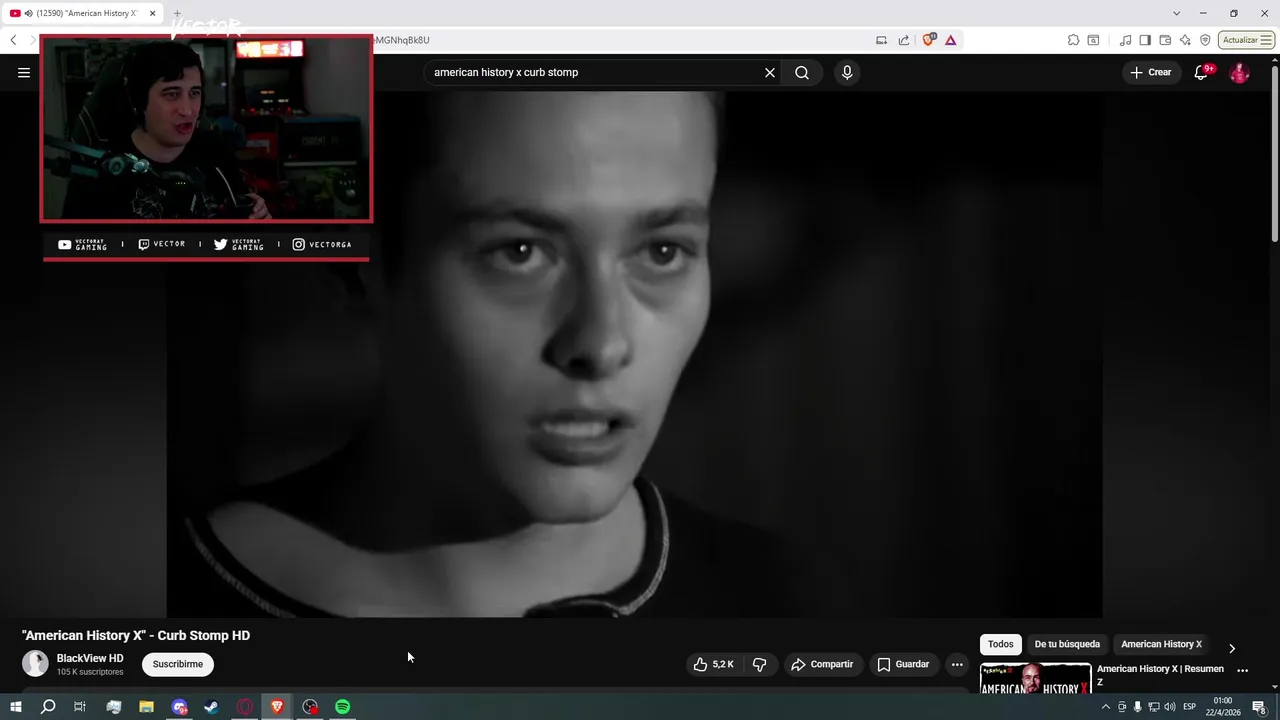Open the American History X Resumen thumbnail
The width and height of the screenshot is (1280, 720).
(1035, 678)
